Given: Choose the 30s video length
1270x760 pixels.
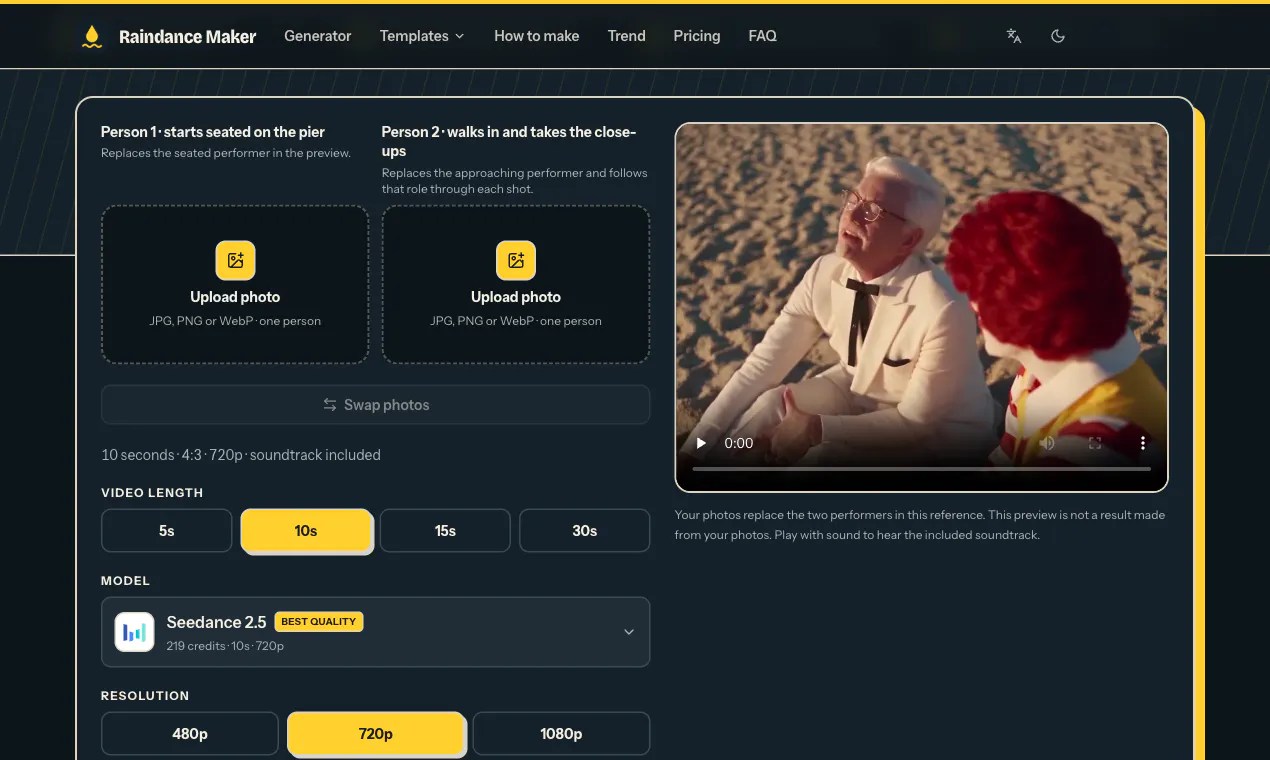Looking at the screenshot, I should pos(585,531).
